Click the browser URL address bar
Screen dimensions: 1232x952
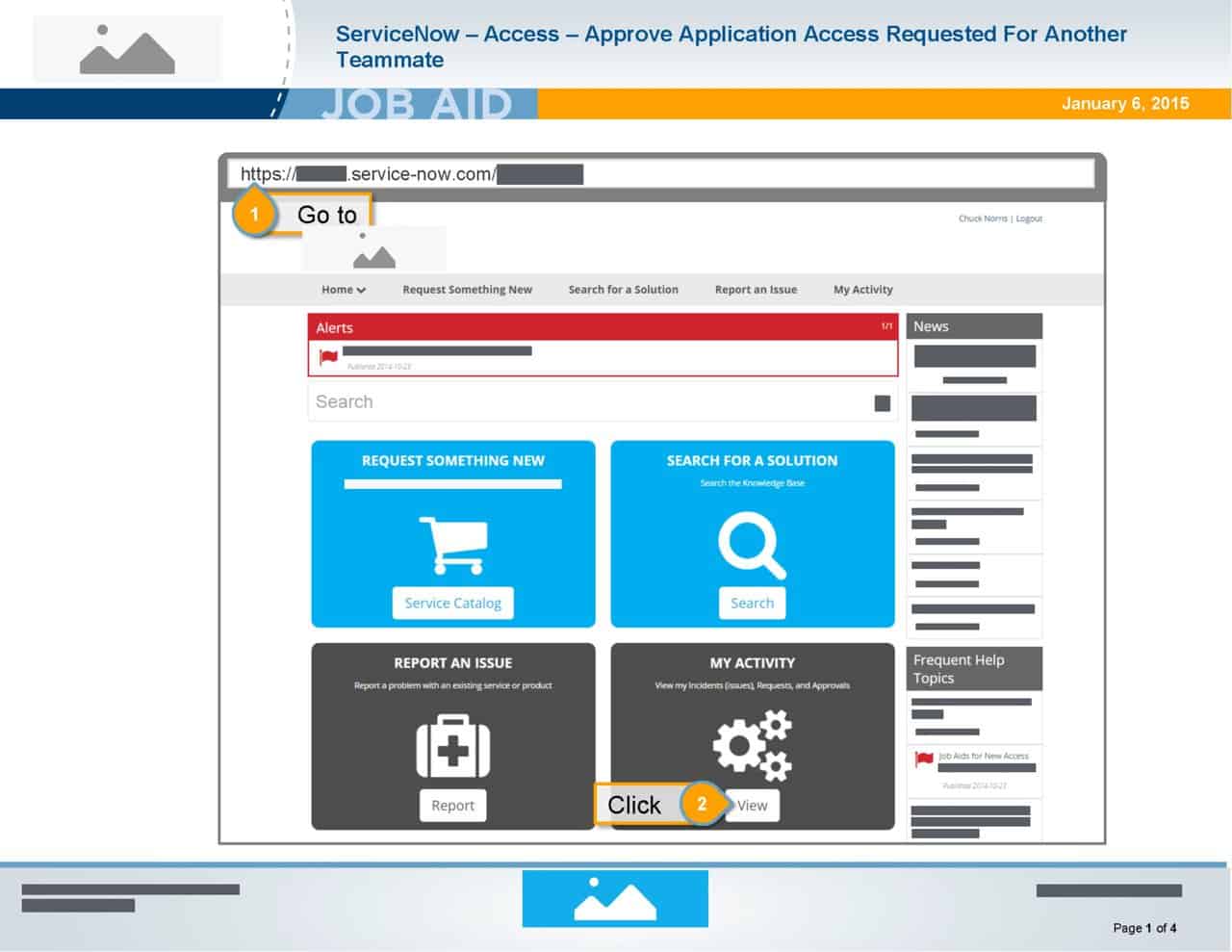[x=661, y=174]
